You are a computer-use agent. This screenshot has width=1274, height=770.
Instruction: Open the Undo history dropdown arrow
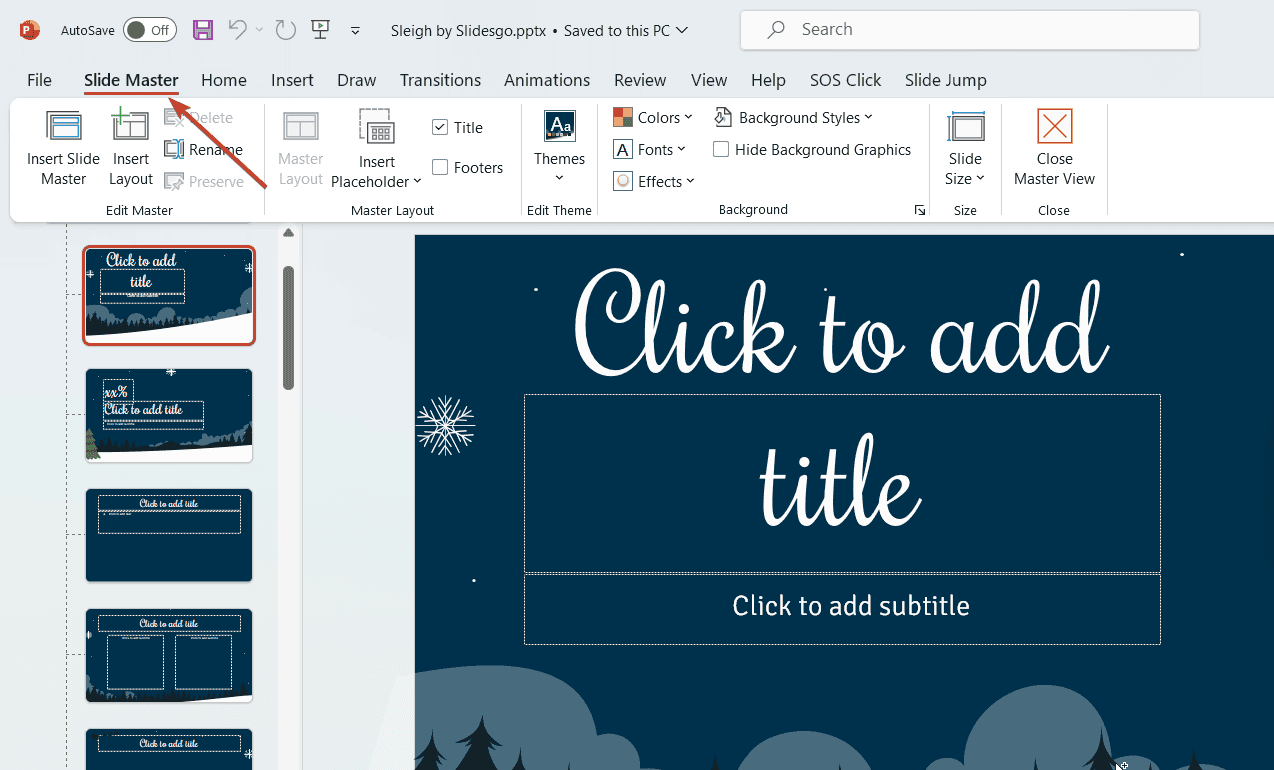click(260, 30)
